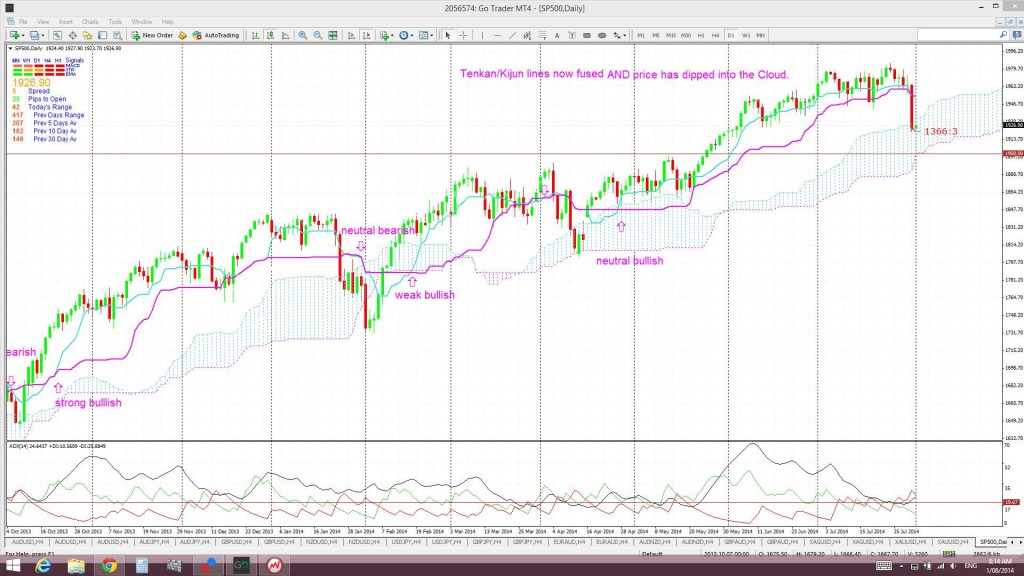Select the Text Label tool
This screenshot has height=576, width=1024.
click(x=572, y=35)
